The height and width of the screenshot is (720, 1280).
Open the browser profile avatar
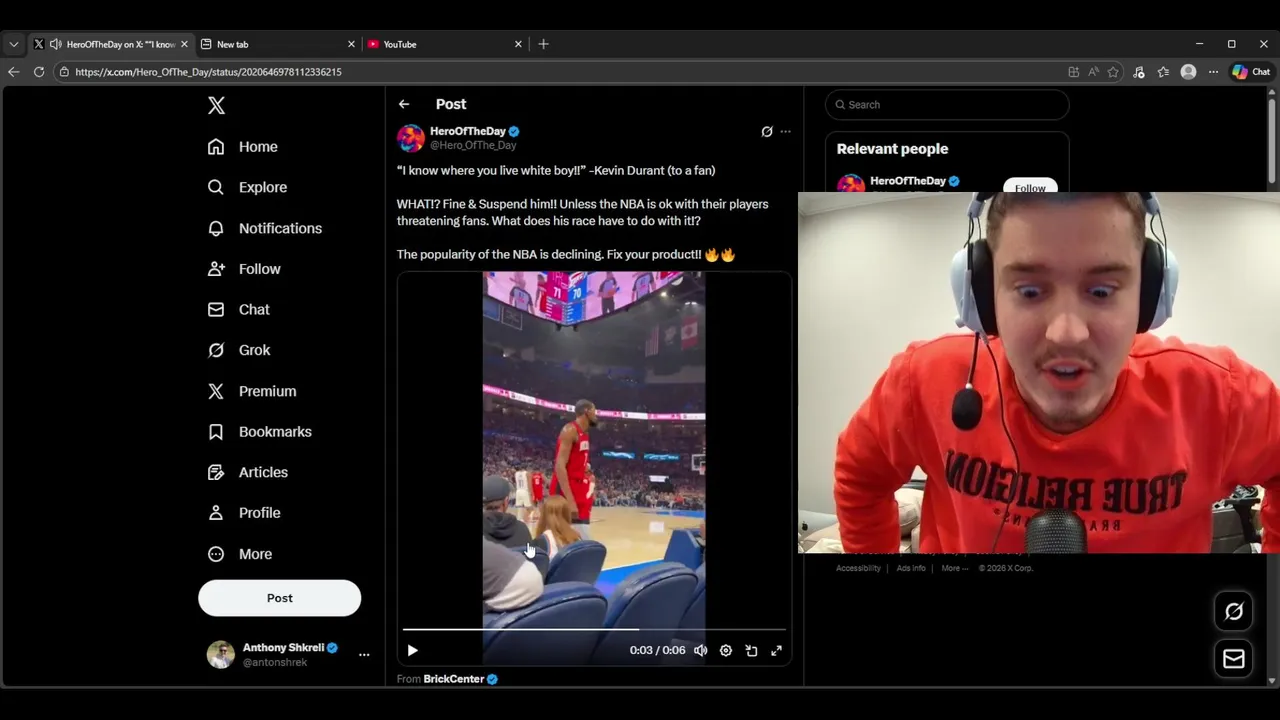(x=1188, y=72)
